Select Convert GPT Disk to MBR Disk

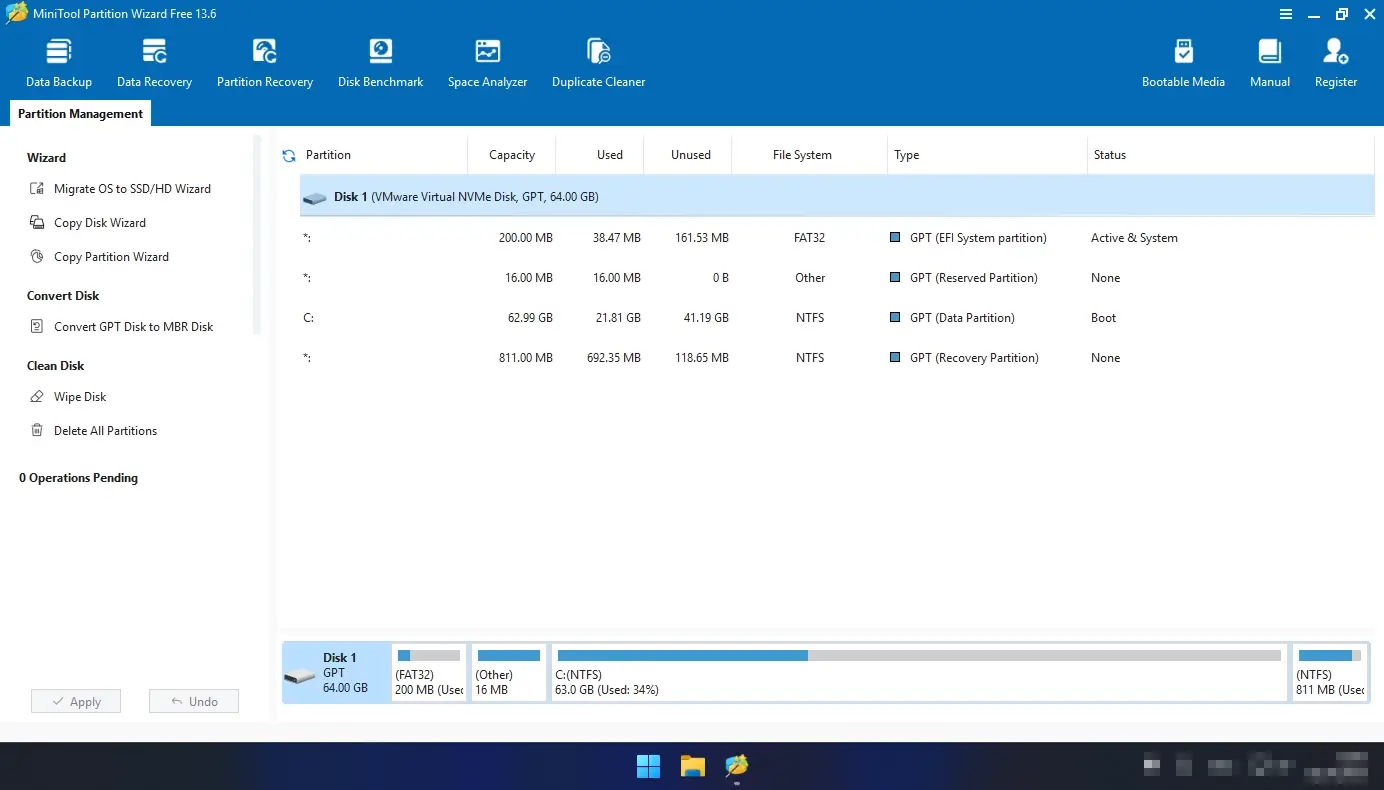pyautogui.click(x=134, y=327)
